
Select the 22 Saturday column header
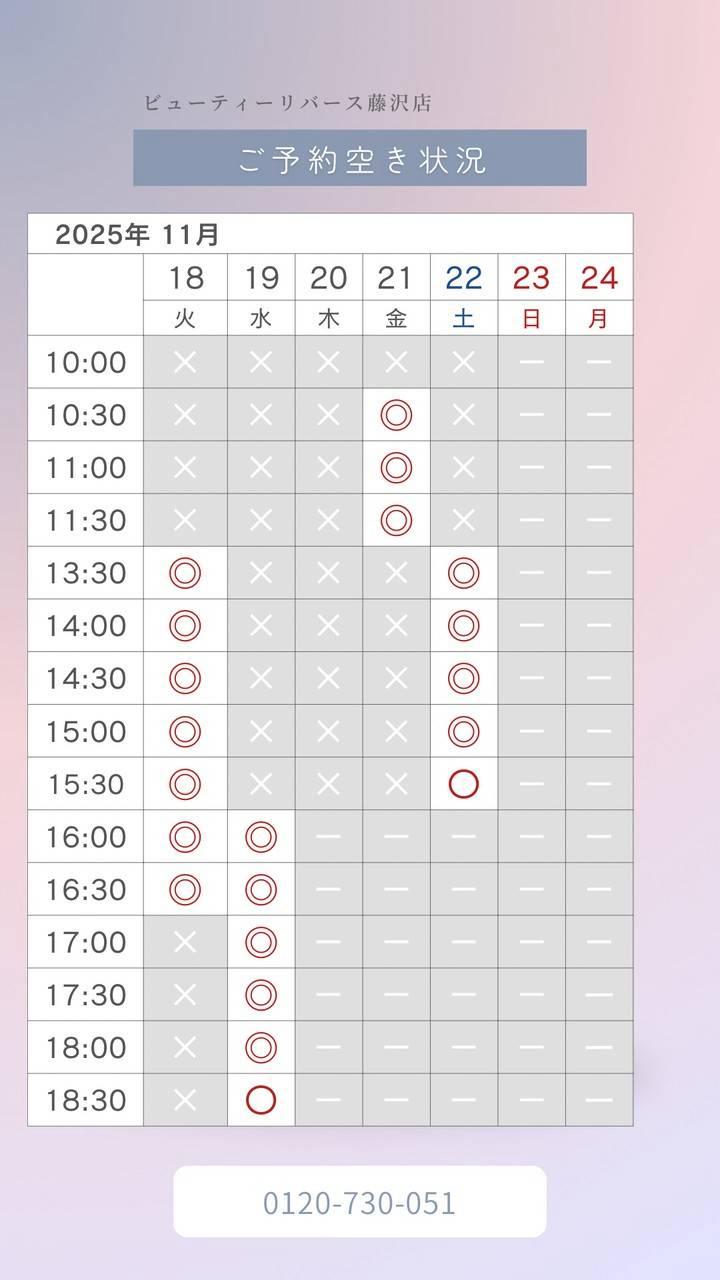pos(464,295)
